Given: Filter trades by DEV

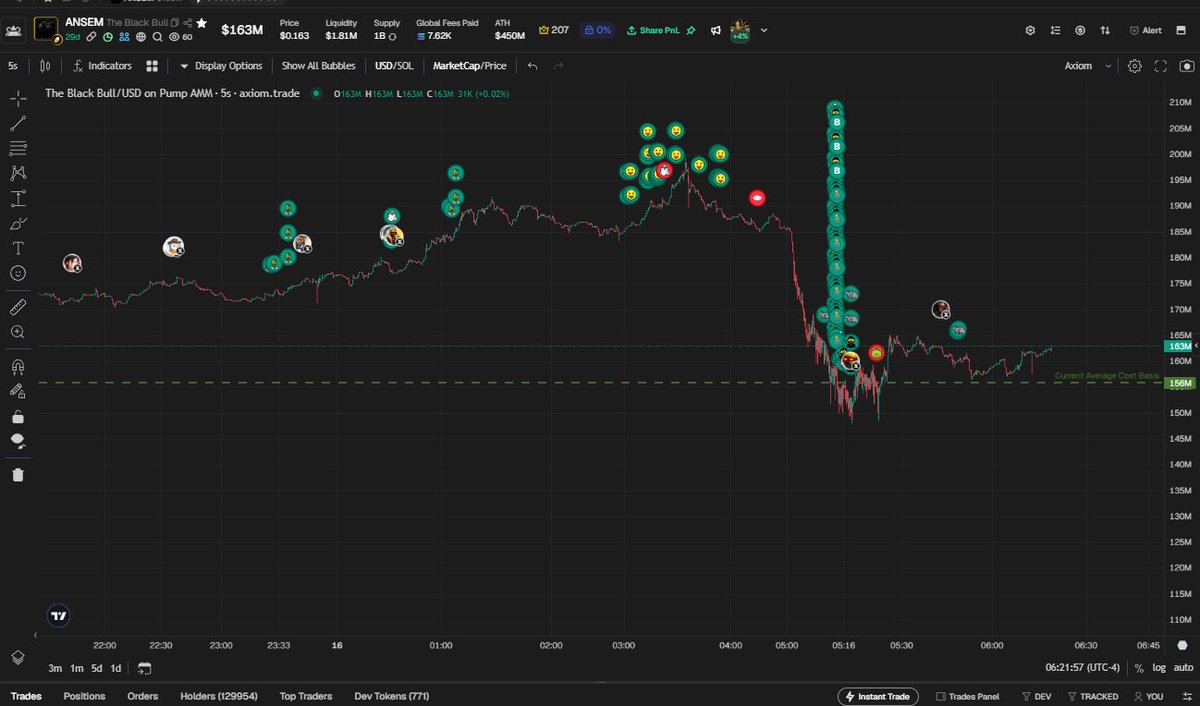Looking at the screenshot, I should [1036, 696].
